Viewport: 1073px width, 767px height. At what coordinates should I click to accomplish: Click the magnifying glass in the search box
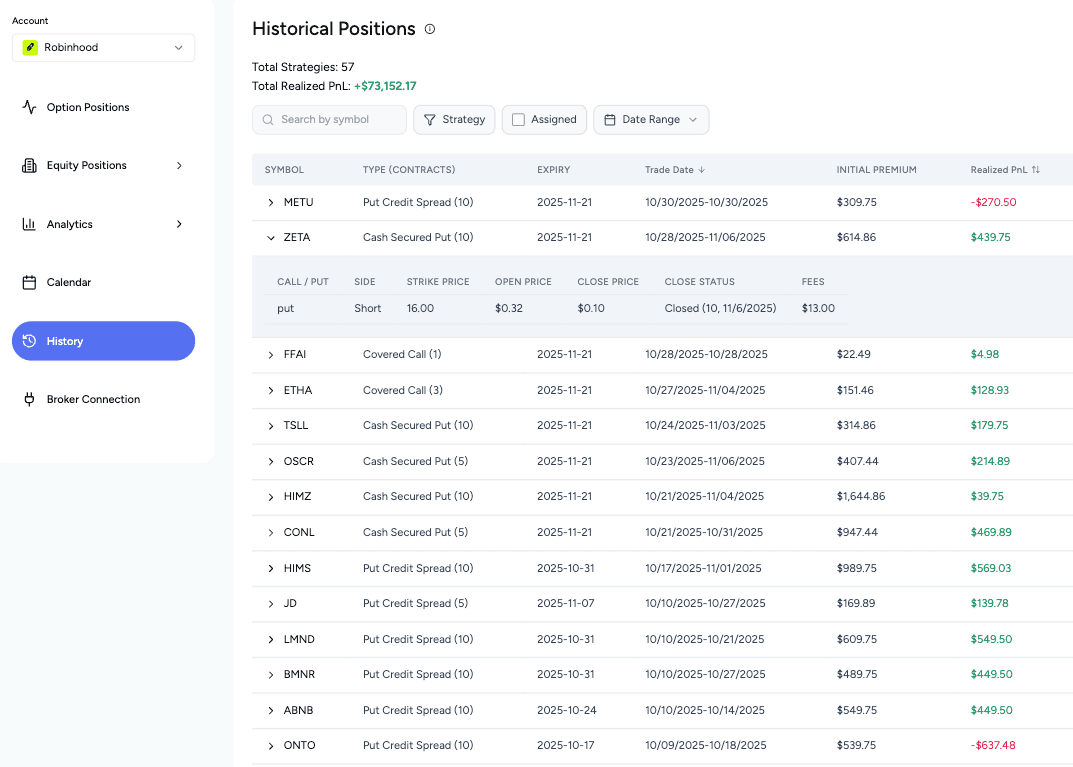pos(267,119)
